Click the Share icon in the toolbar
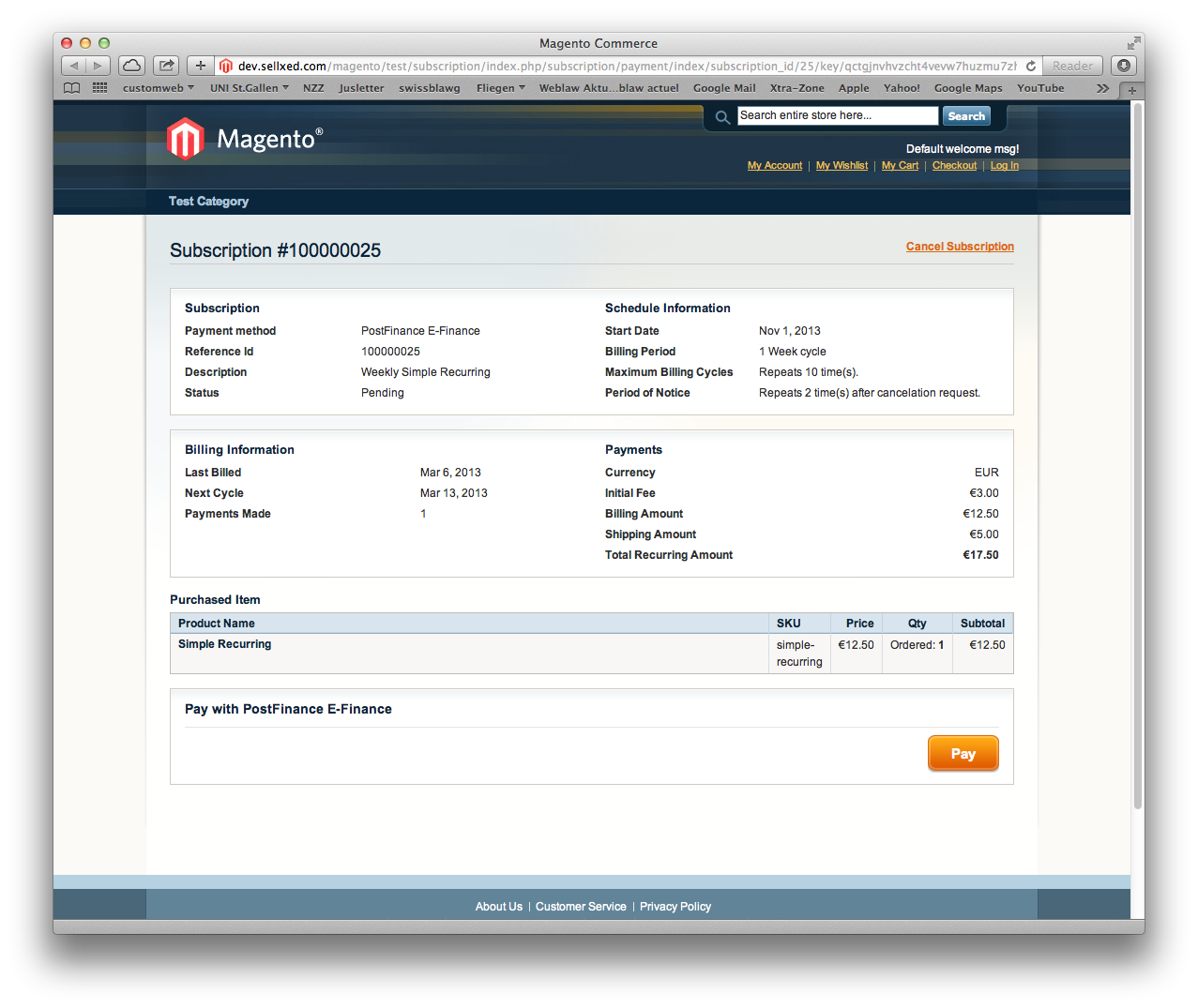 (166, 66)
